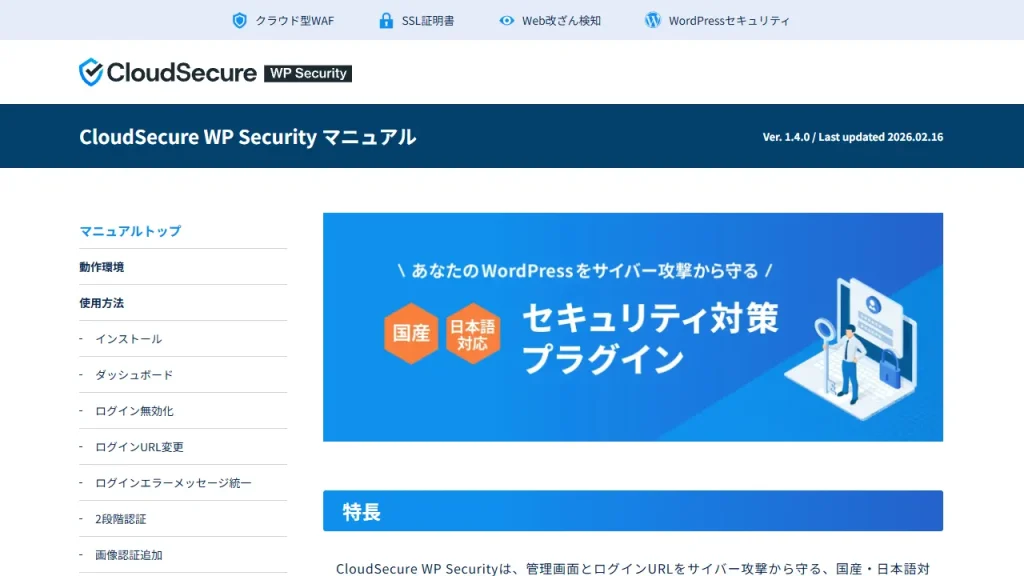Go to Web改ざん検知 page

coord(561,20)
